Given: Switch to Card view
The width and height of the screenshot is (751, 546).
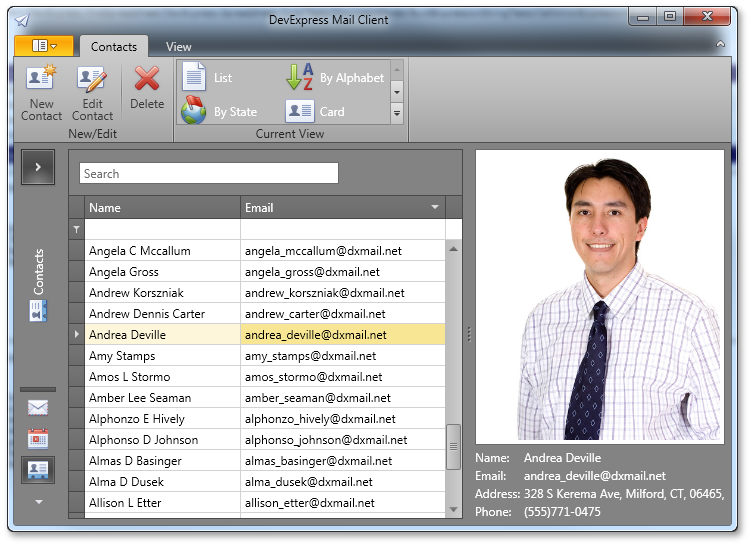Looking at the screenshot, I should click(x=316, y=111).
